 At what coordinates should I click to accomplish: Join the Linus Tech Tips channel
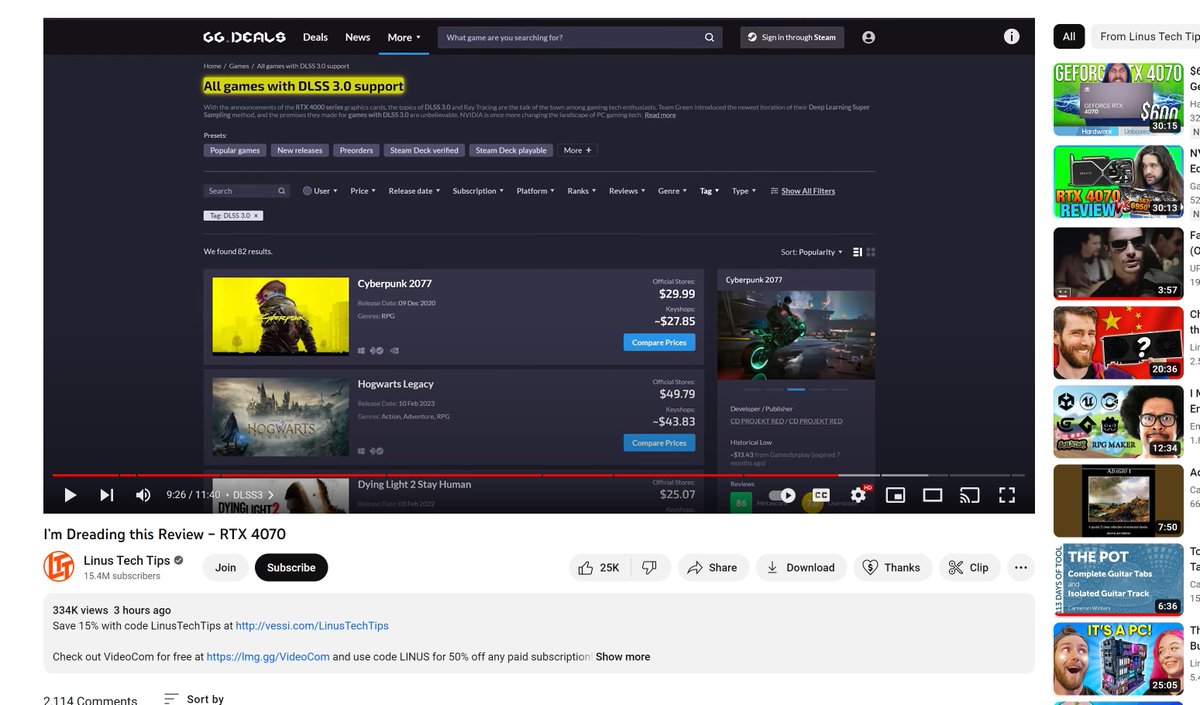(x=226, y=567)
